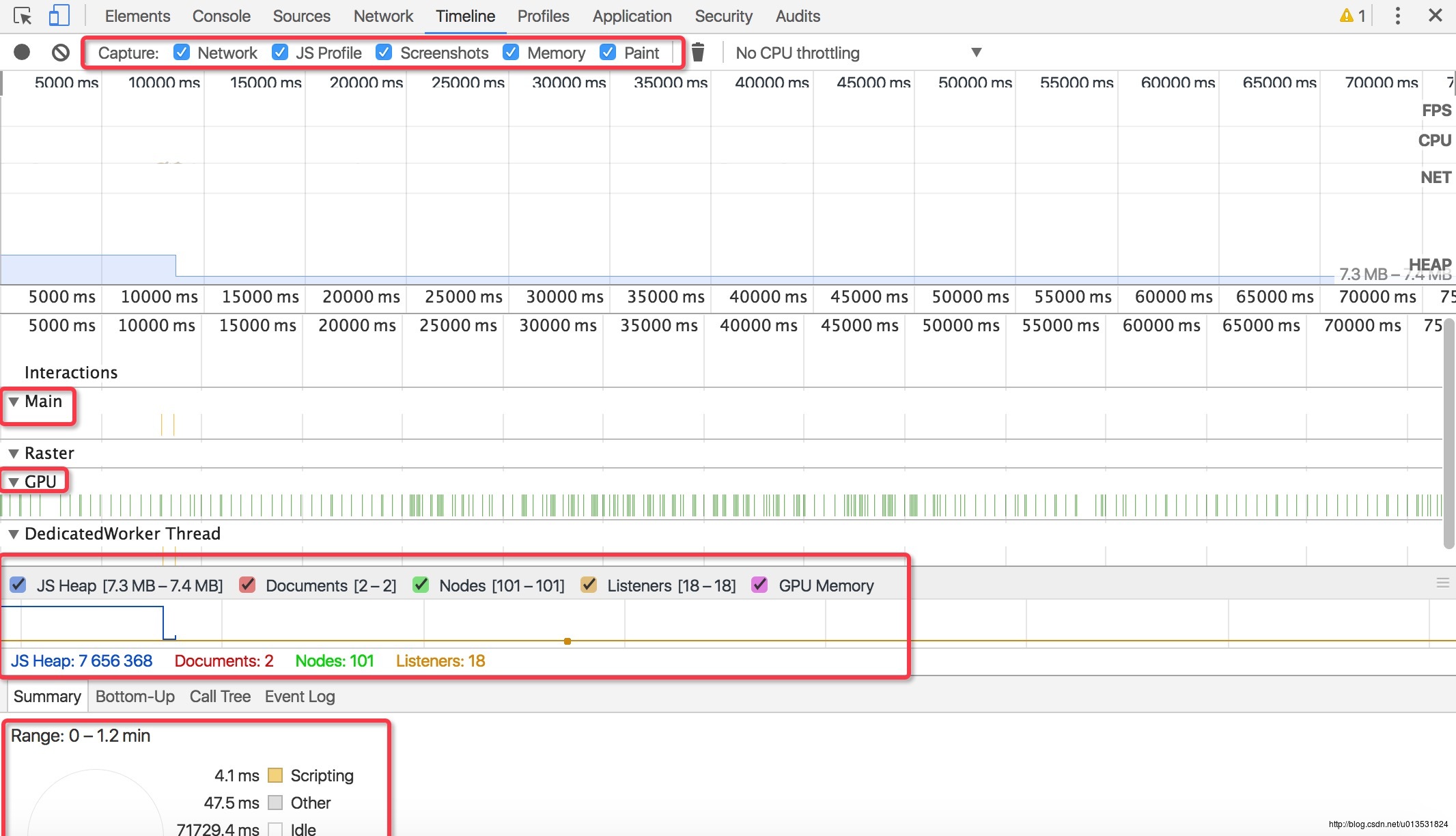Open the Audits tab

pos(798,16)
